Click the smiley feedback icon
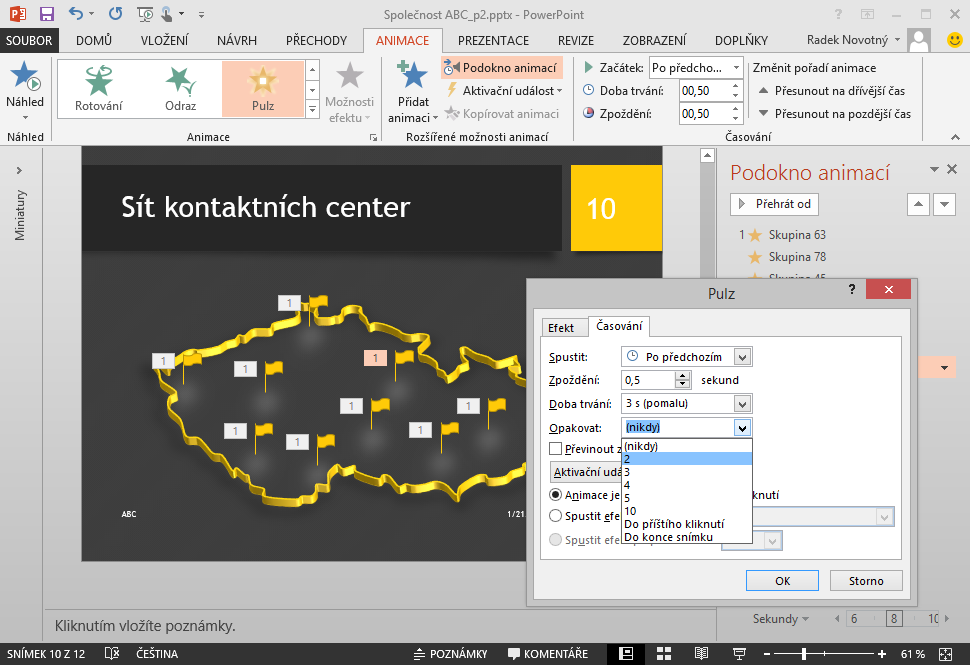Image resolution: width=970 pixels, height=665 pixels. pos(955,40)
